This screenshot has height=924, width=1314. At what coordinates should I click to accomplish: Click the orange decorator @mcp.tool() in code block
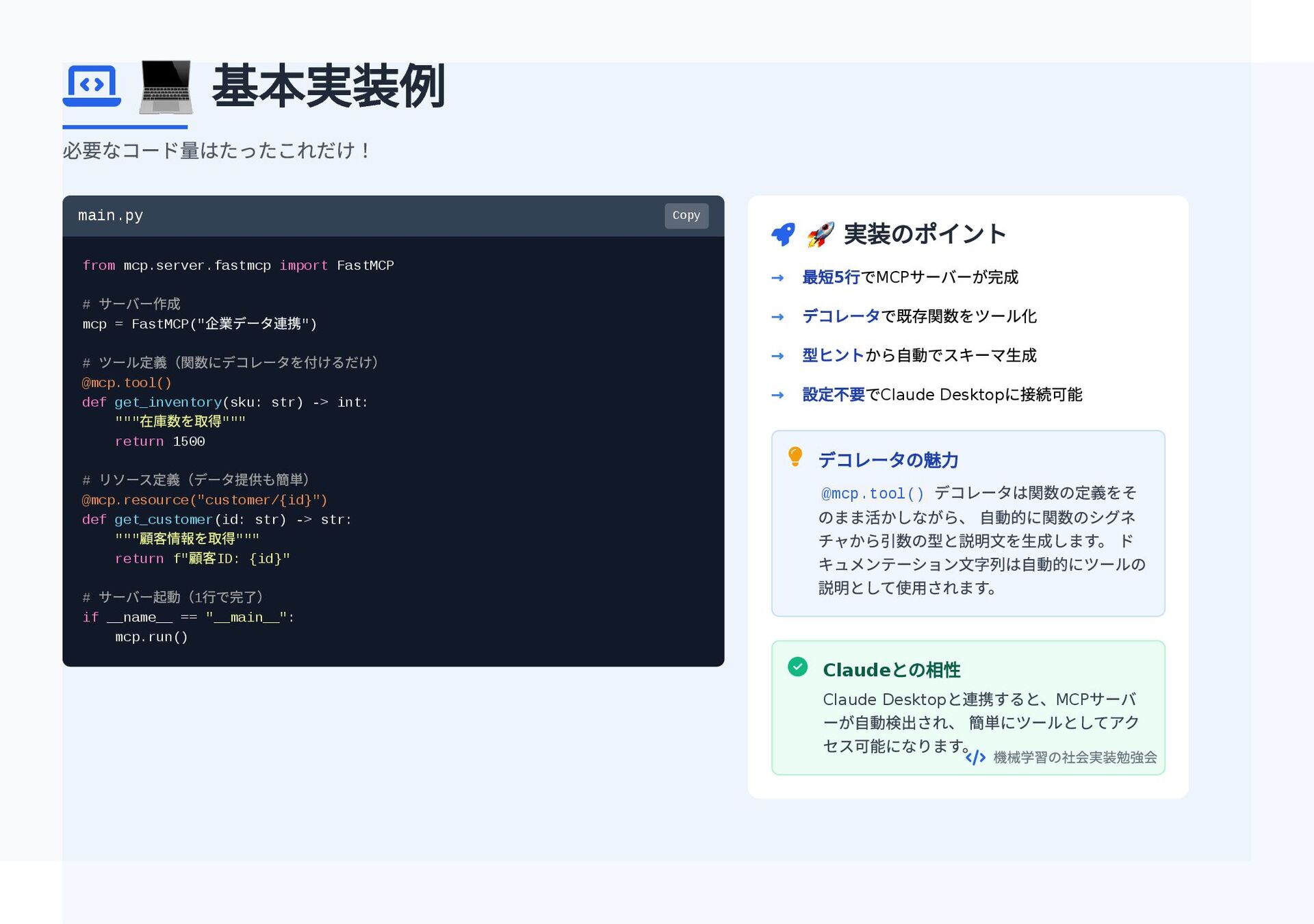(127, 383)
